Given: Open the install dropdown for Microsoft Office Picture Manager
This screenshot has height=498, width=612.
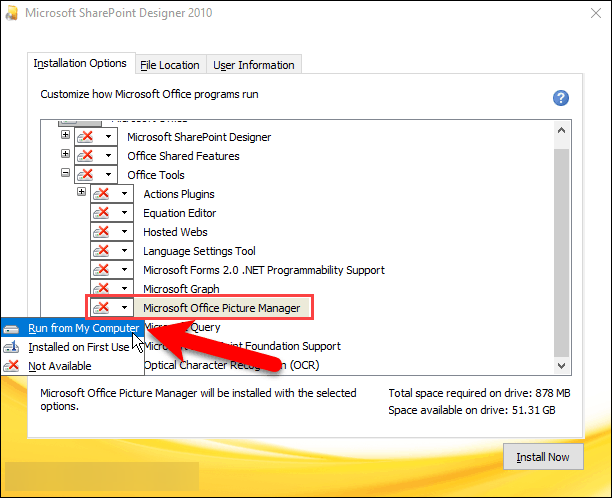Looking at the screenshot, I should pos(125,308).
